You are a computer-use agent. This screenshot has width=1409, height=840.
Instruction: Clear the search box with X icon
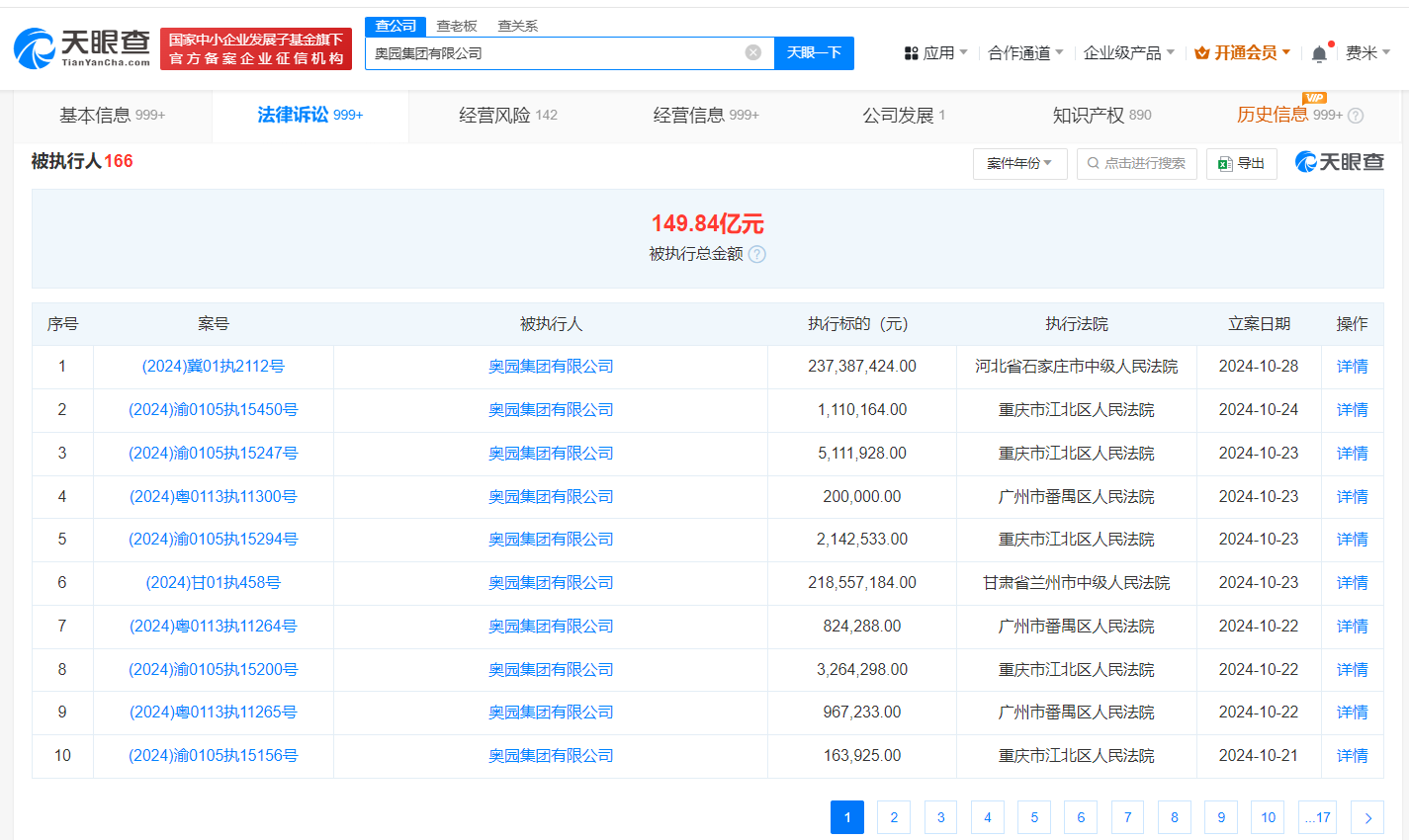(753, 52)
